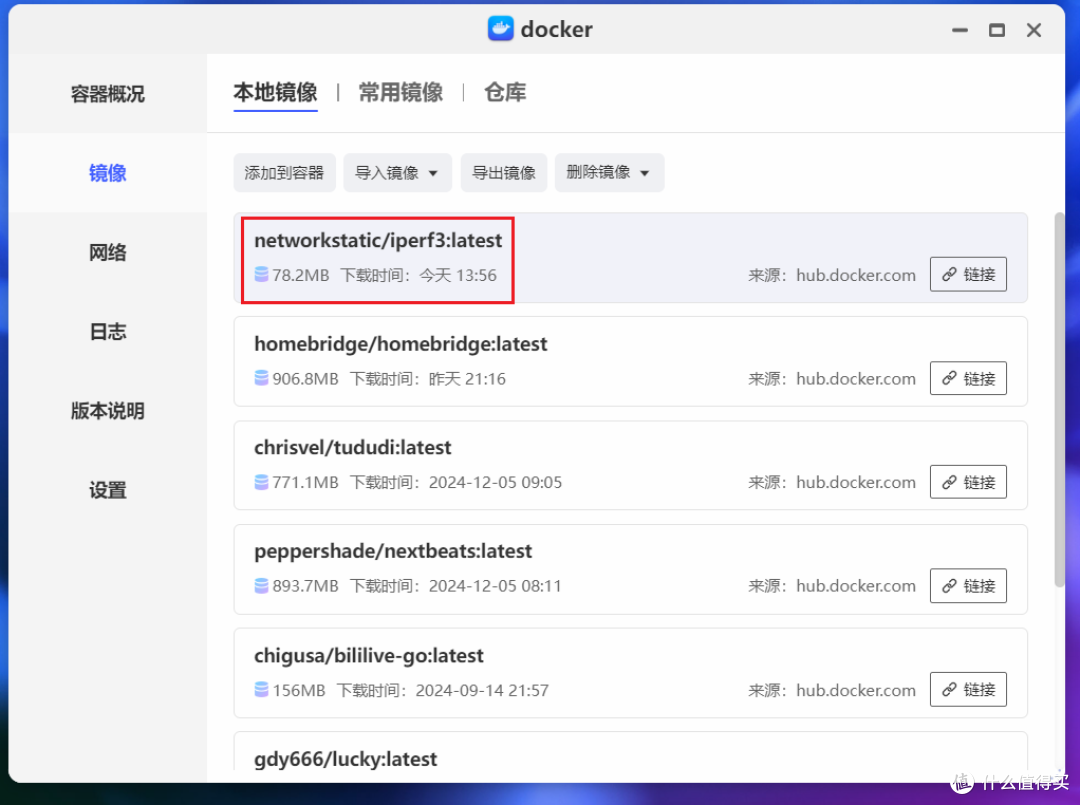
Task: Click download time 2024-12-05 08:11
Action: coord(495,586)
